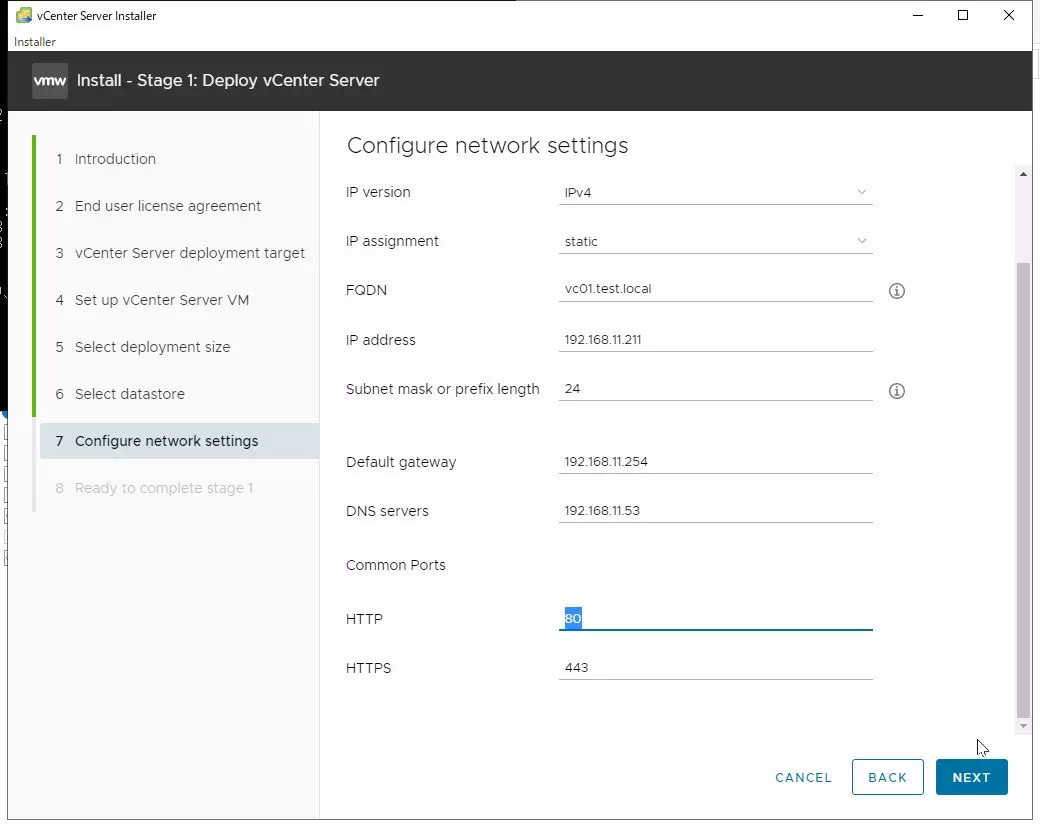Image resolution: width=1040 pixels, height=827 pixels.
Task: Open the Installer menu
Action: click(34, 42)
